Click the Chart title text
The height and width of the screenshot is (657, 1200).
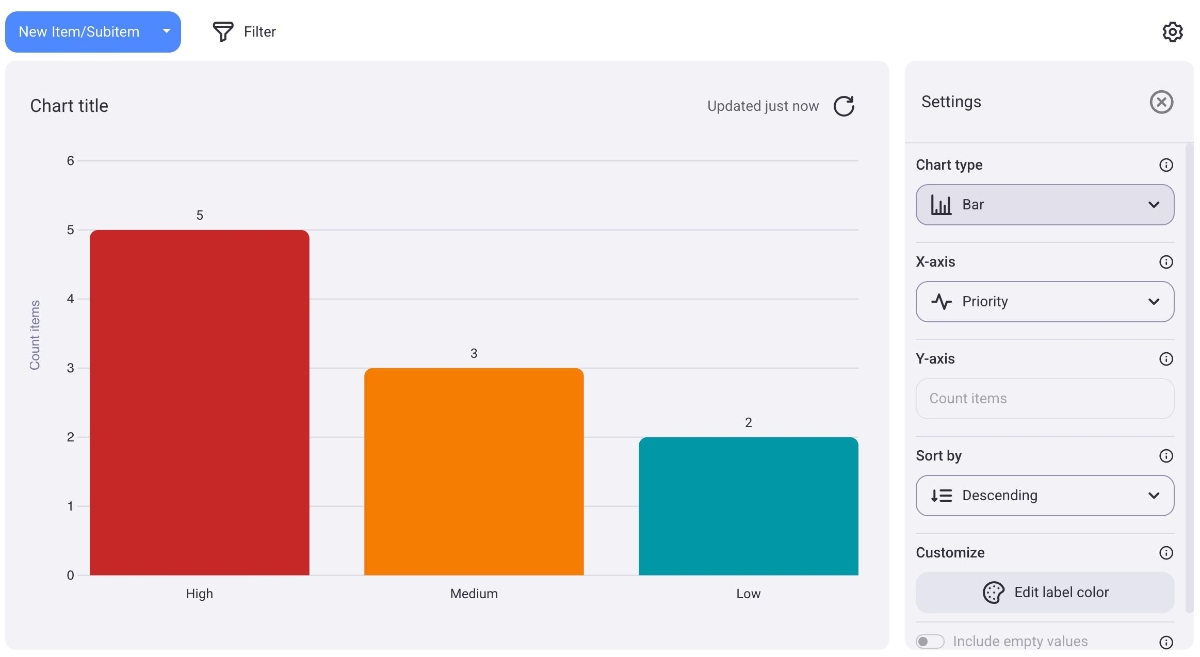[x=69, y=106]
